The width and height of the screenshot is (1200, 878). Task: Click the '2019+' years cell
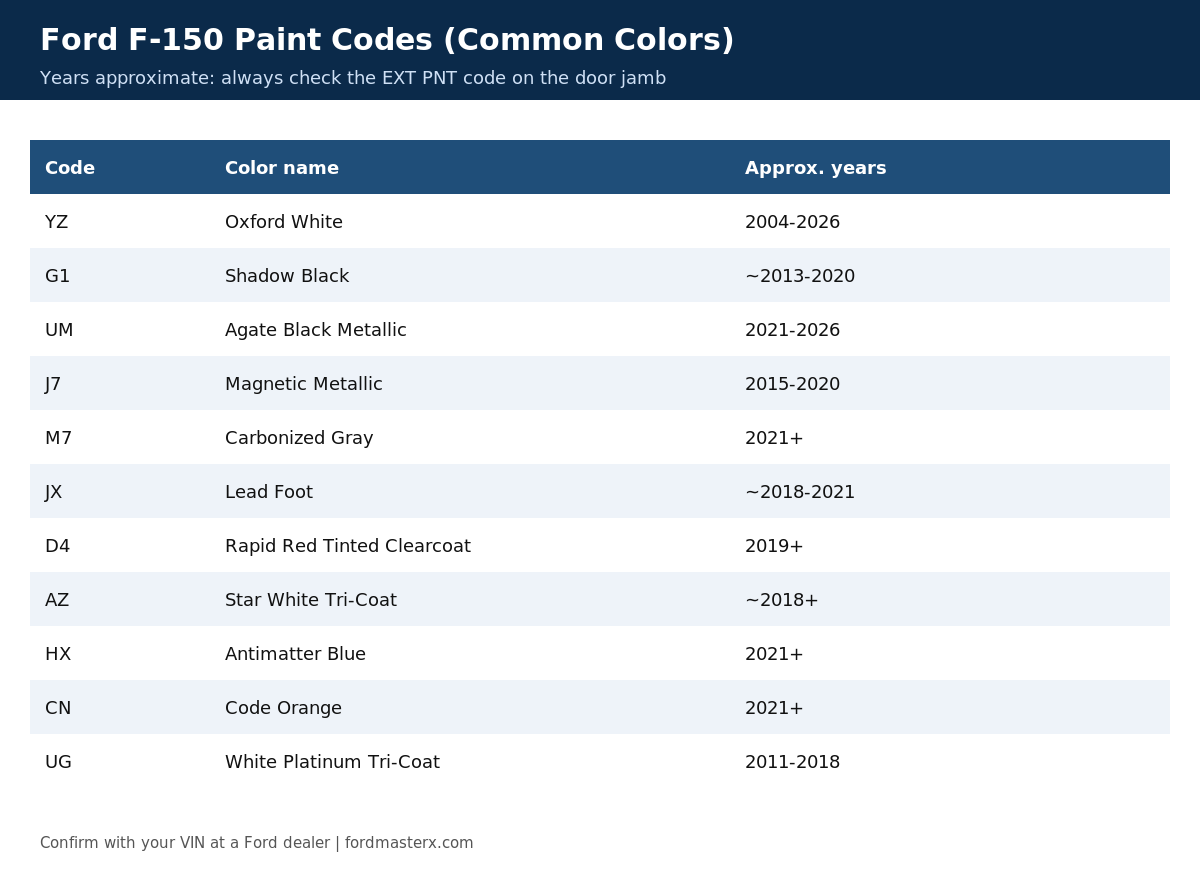click(774, 546)
